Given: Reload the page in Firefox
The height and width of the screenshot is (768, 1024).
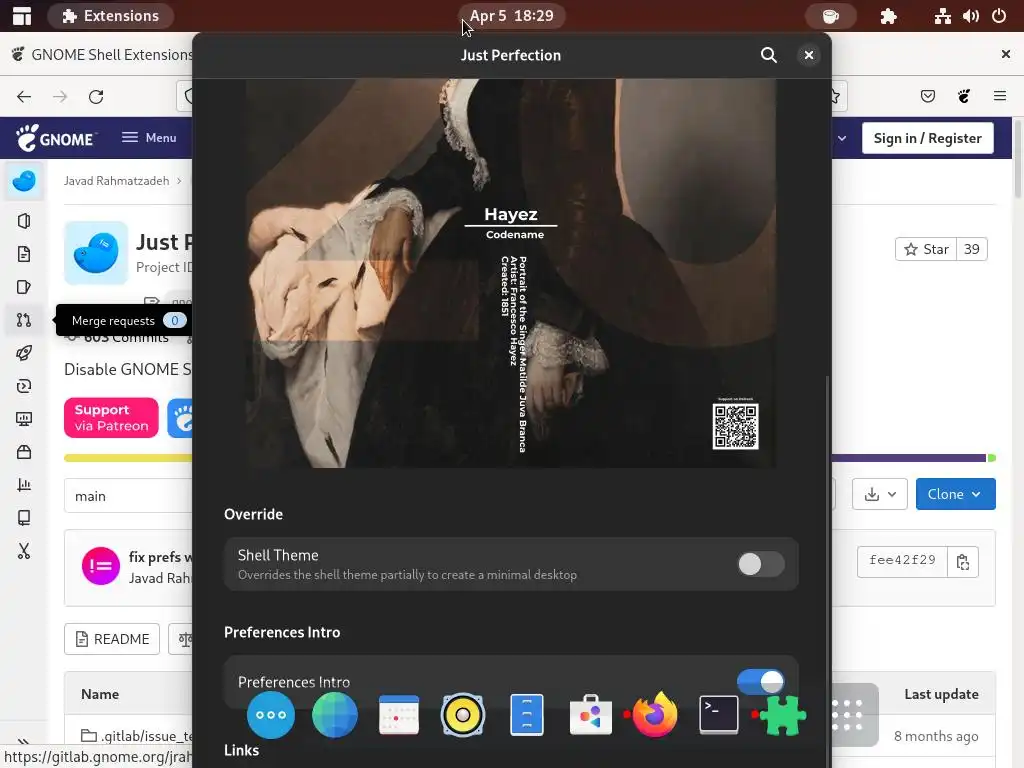Looking at the screenshot, I should [96, 97].
